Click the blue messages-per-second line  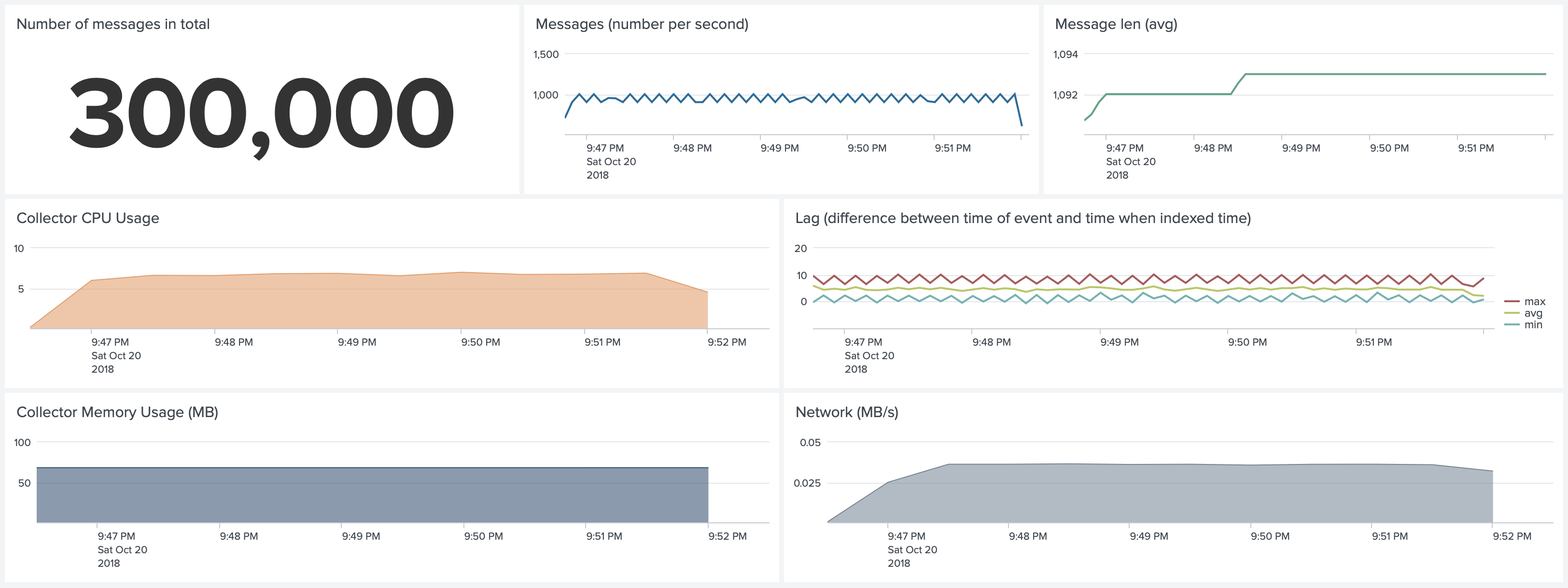click(791, 98)
